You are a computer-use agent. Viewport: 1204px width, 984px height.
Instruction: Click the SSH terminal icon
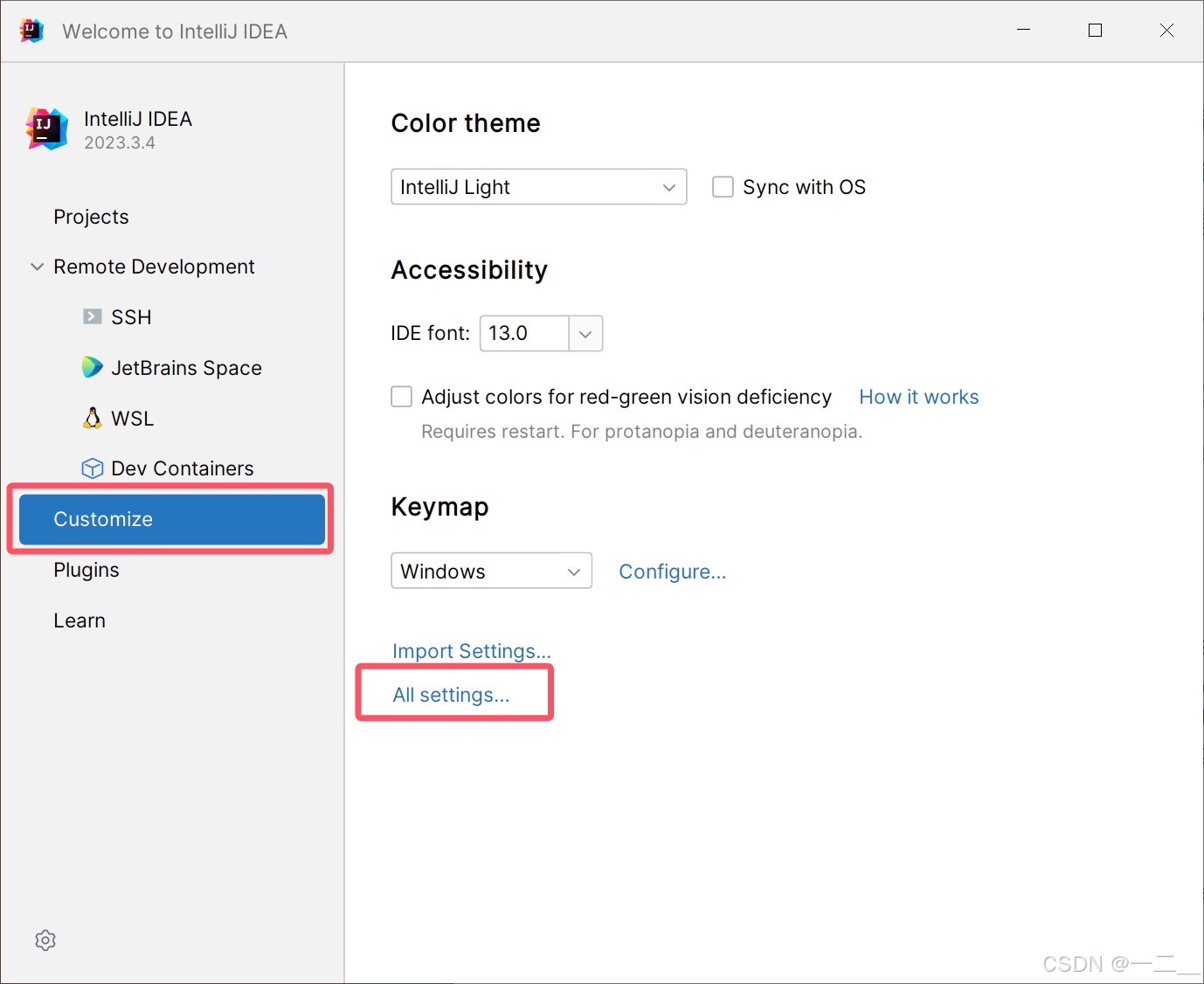(x=93, y=316)
